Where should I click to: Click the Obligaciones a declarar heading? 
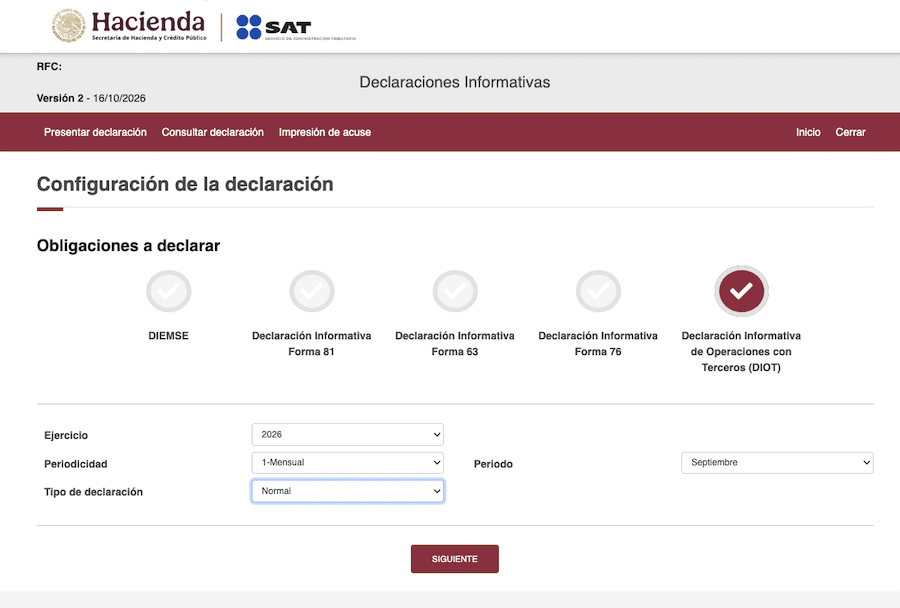129,246
